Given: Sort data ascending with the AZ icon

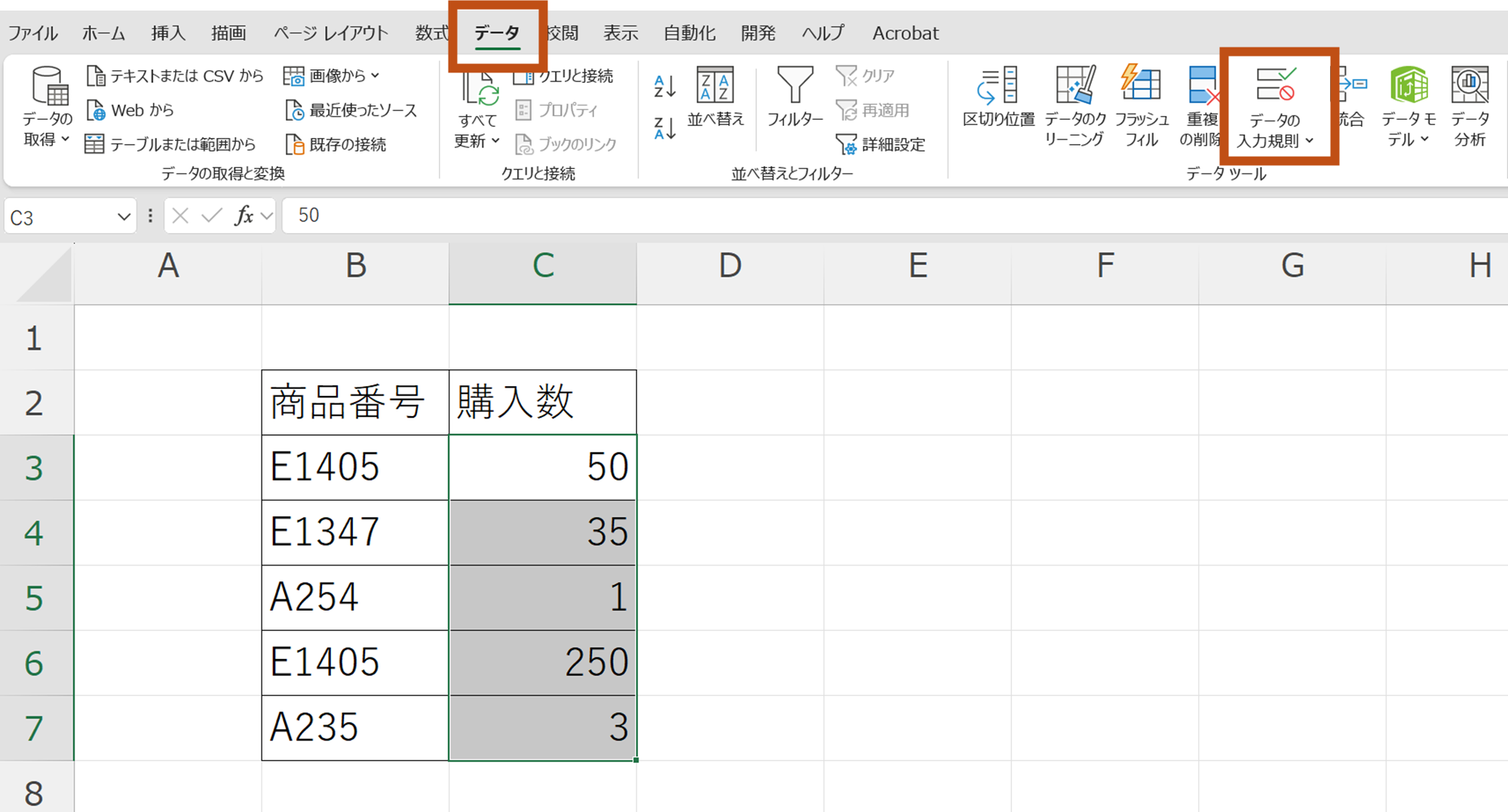Looking at the screenshot, I should click(662, 87).
